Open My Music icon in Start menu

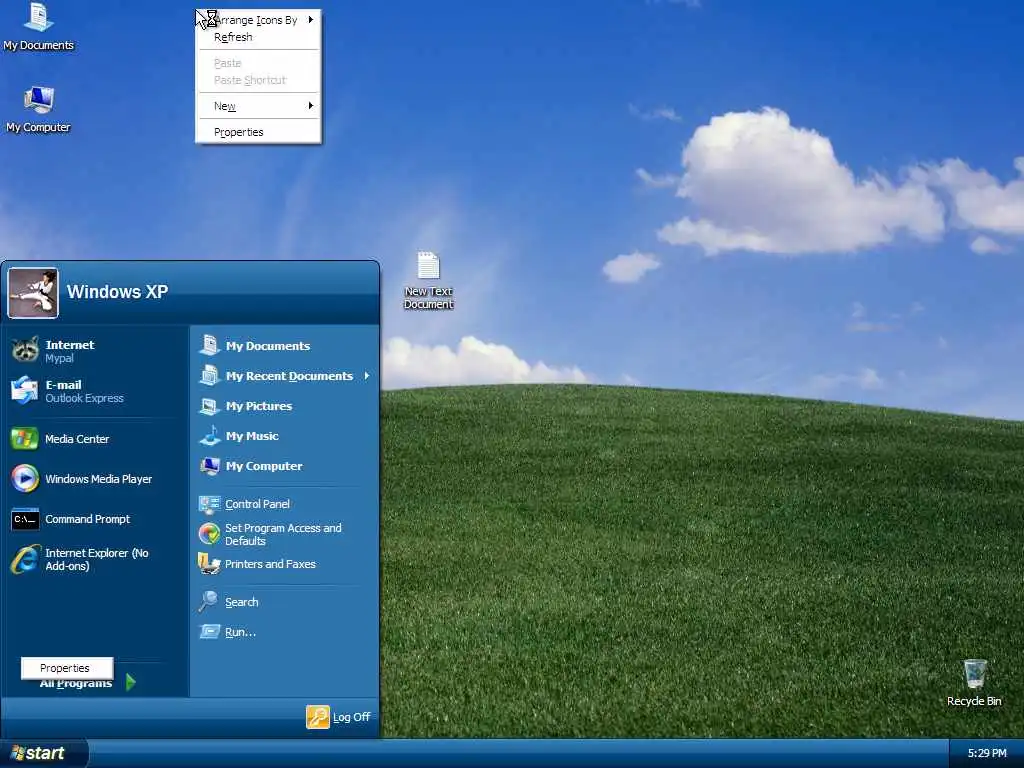point(210,435)
